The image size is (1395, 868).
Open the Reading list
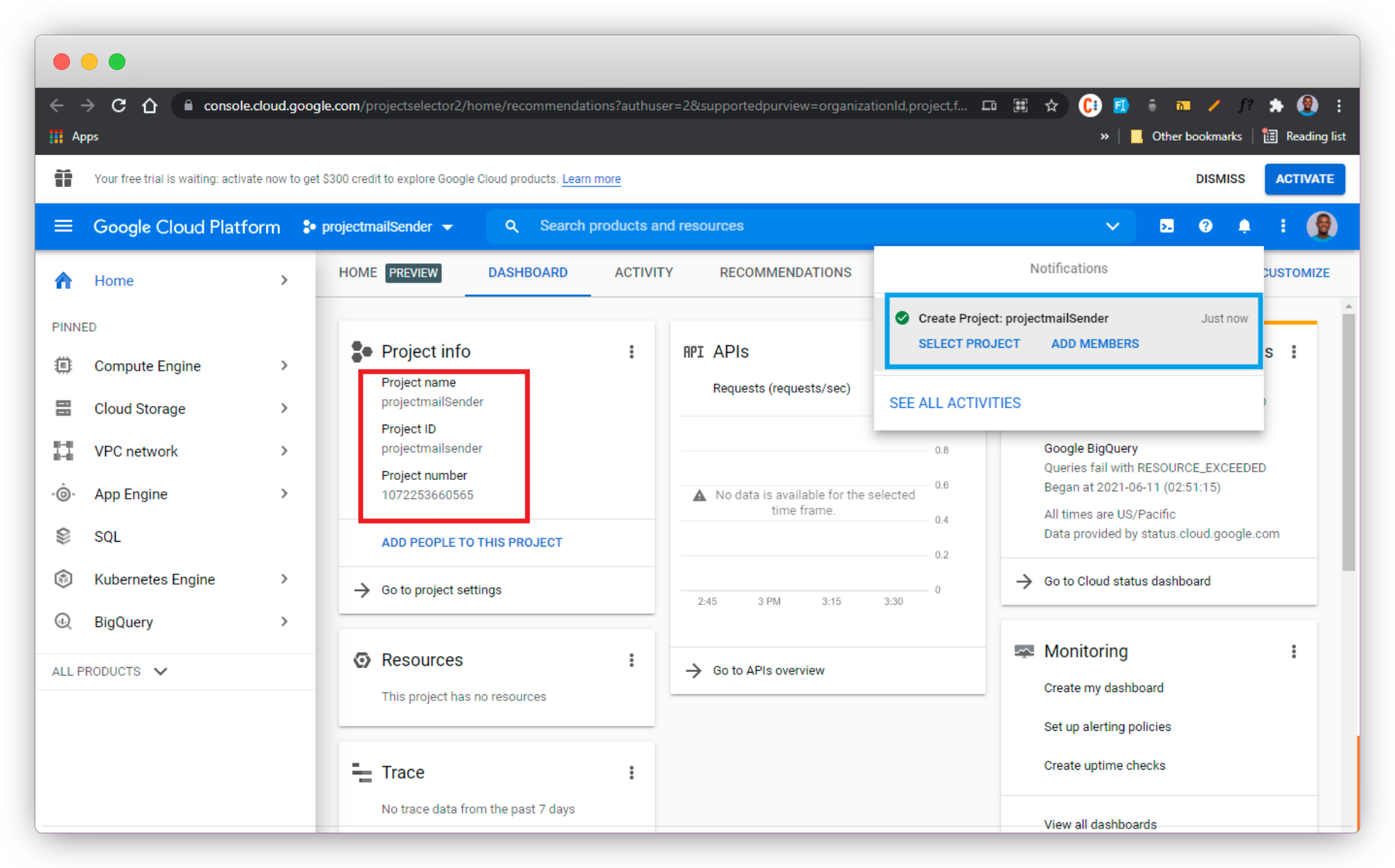[1304, 136]
